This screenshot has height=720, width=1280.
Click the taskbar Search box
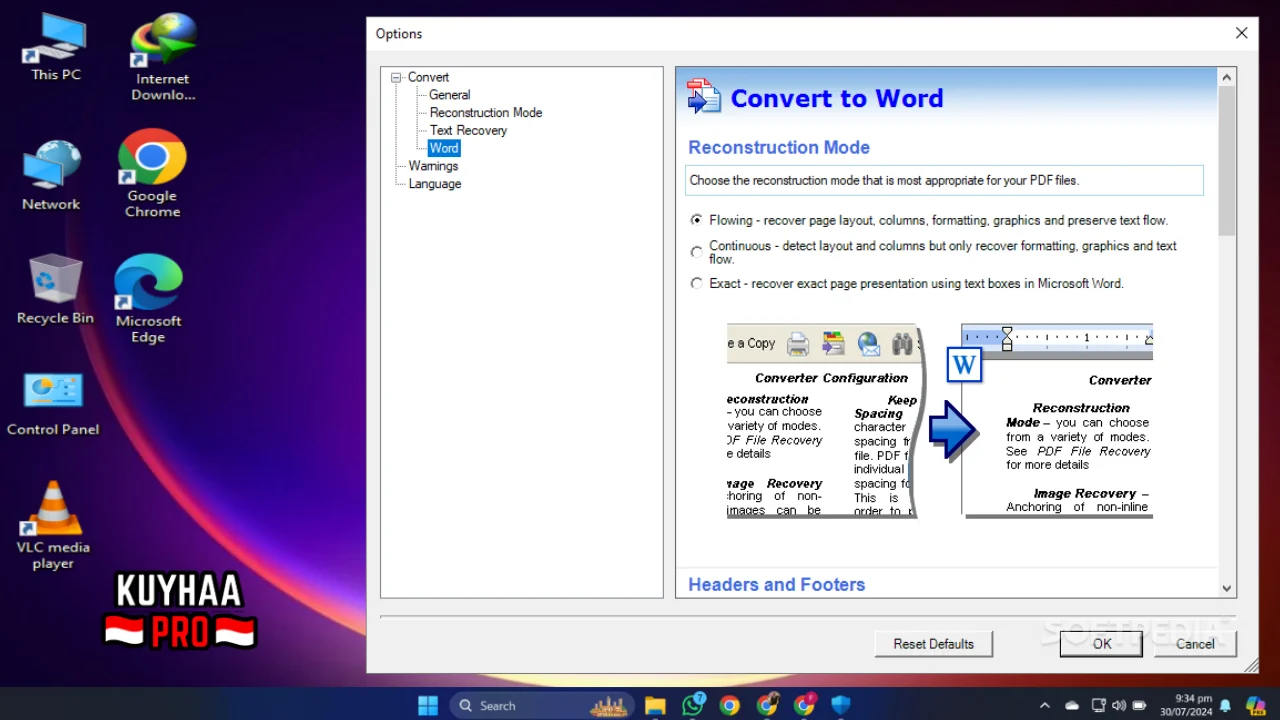tap(541, 705)
